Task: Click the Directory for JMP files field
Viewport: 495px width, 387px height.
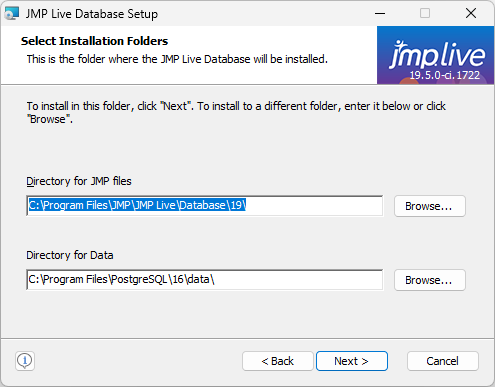Action: [205, 206]
